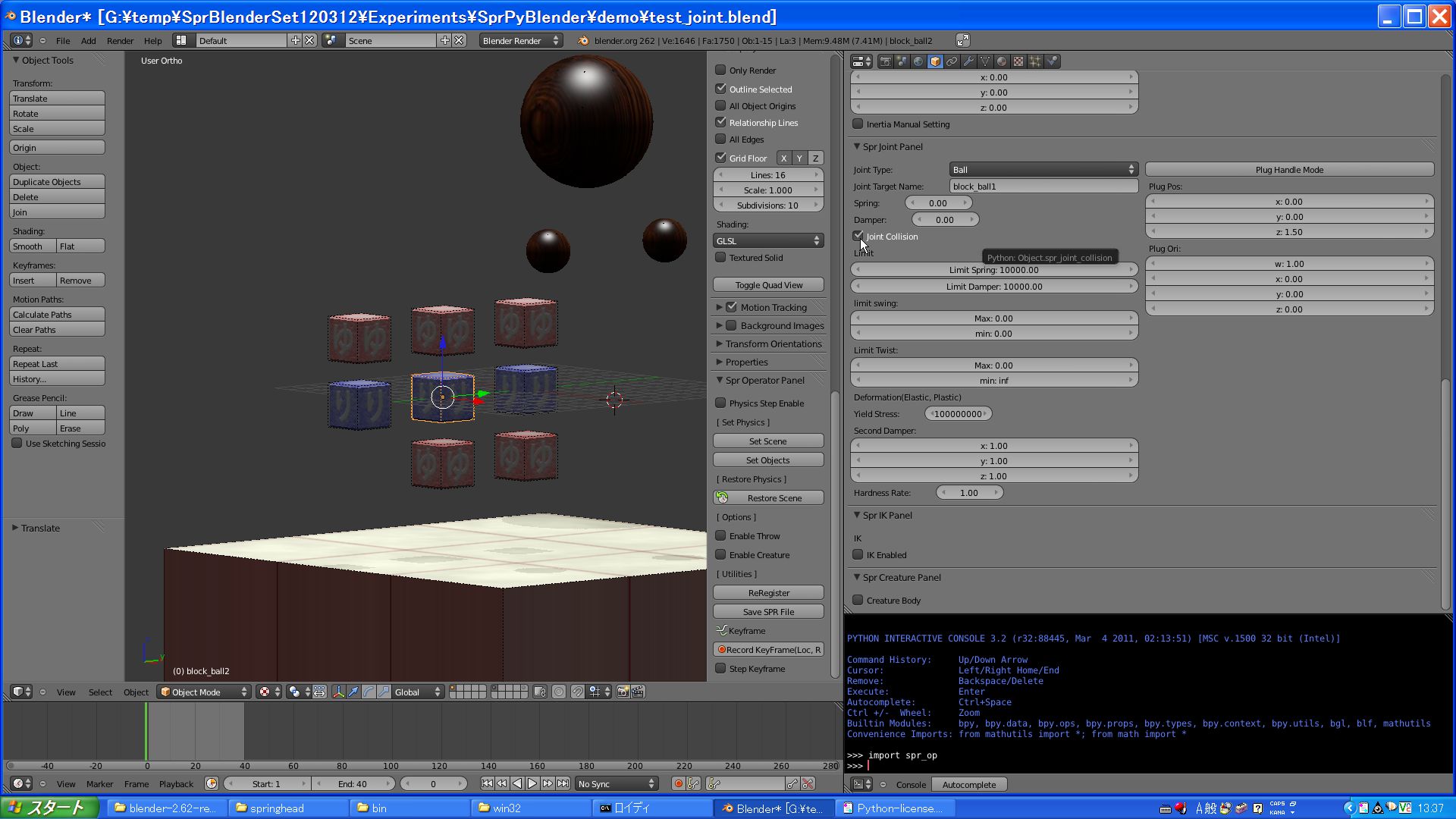Screen dimensions: 1456x819
Task: Open the No Sync dropdown in timeline
Action: point(617,783)
